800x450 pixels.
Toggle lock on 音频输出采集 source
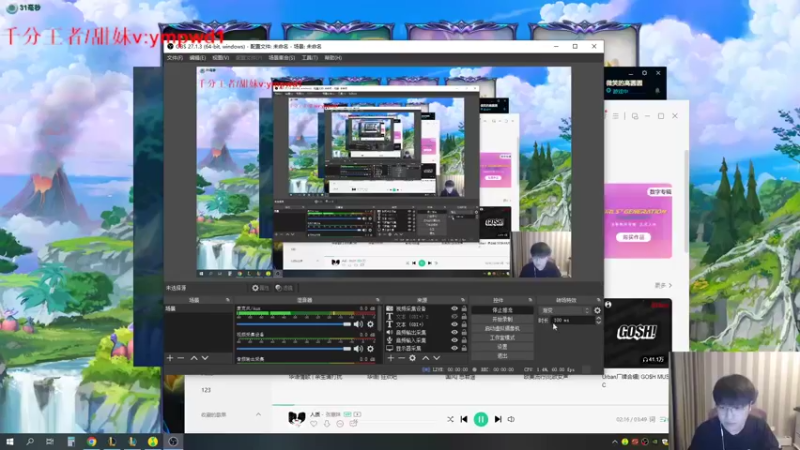[x=464, y=332]
